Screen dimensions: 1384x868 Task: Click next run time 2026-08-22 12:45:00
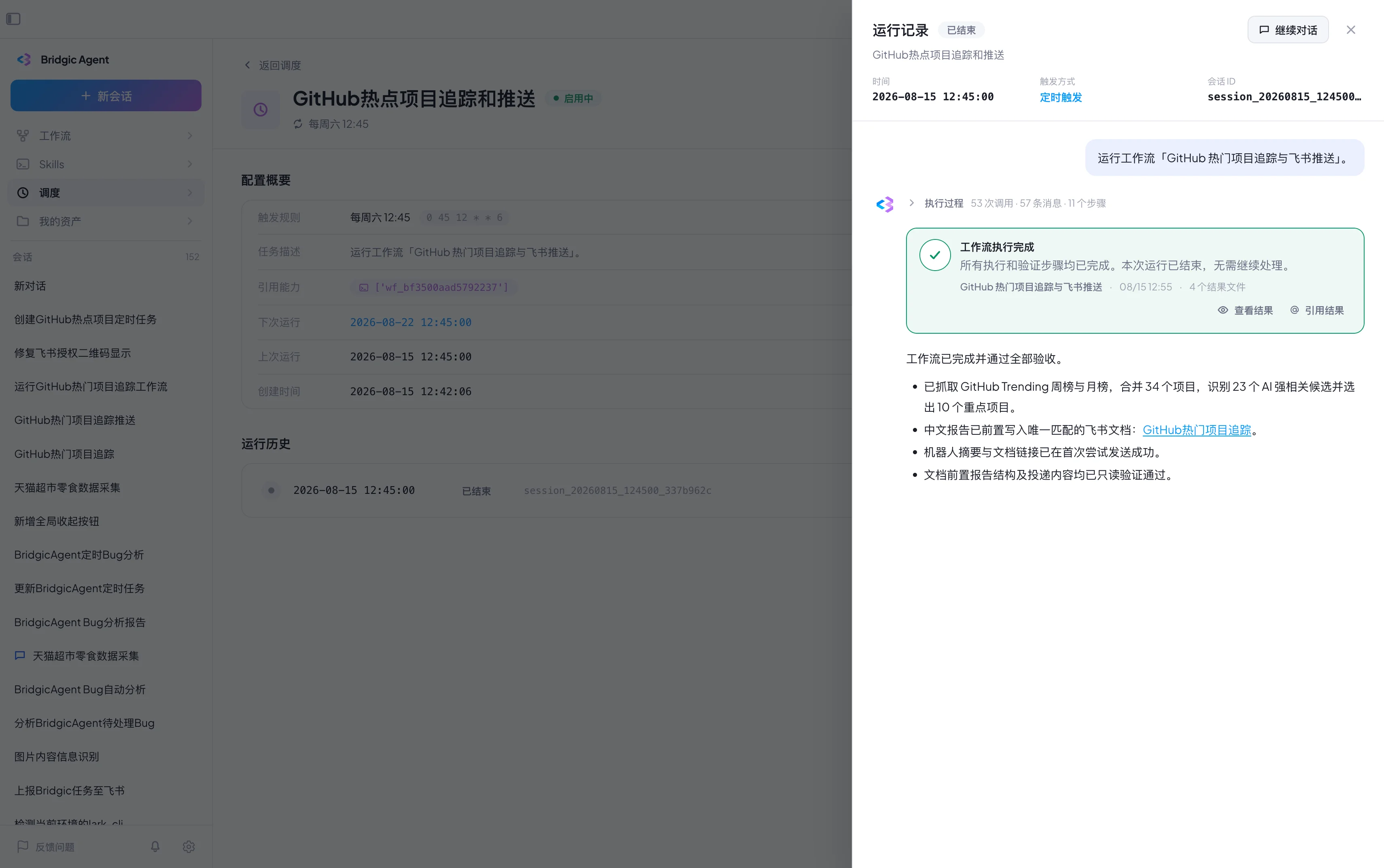coord(411,322)
